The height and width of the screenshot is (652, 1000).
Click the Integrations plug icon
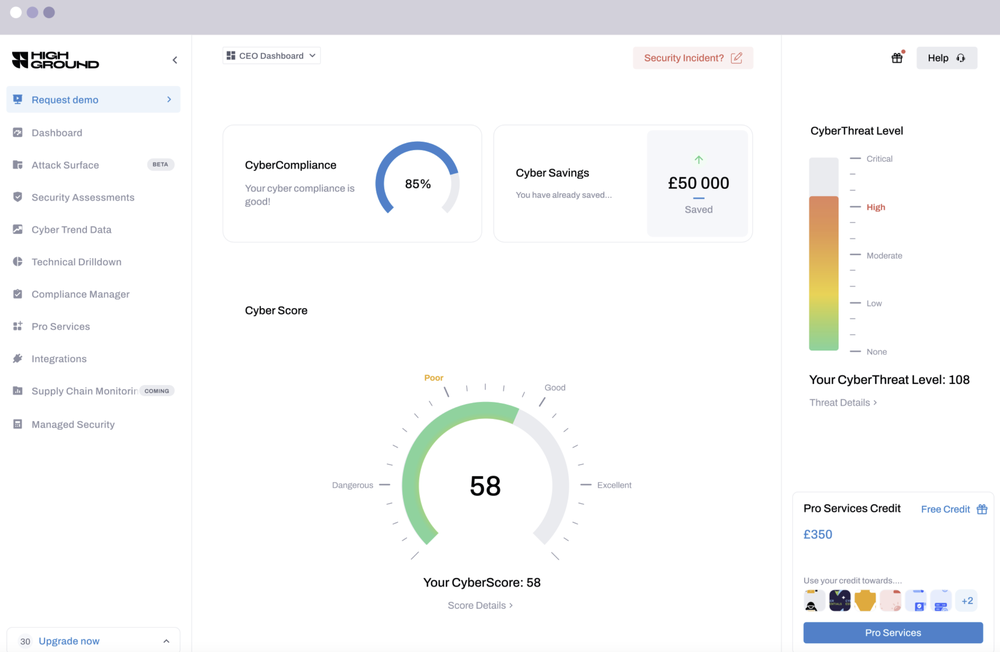tap(18, 359)
